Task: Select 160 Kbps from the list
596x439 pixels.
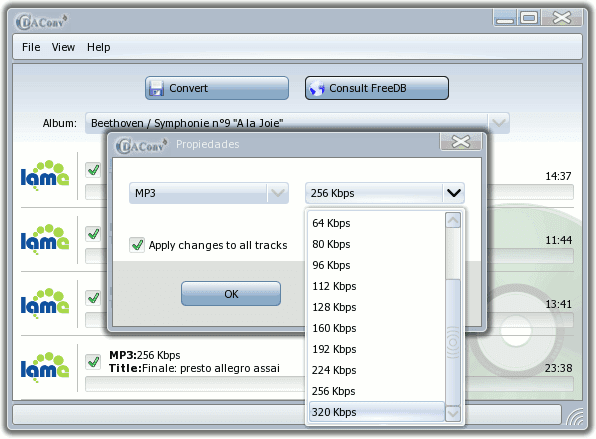Action: pos(377,328)
